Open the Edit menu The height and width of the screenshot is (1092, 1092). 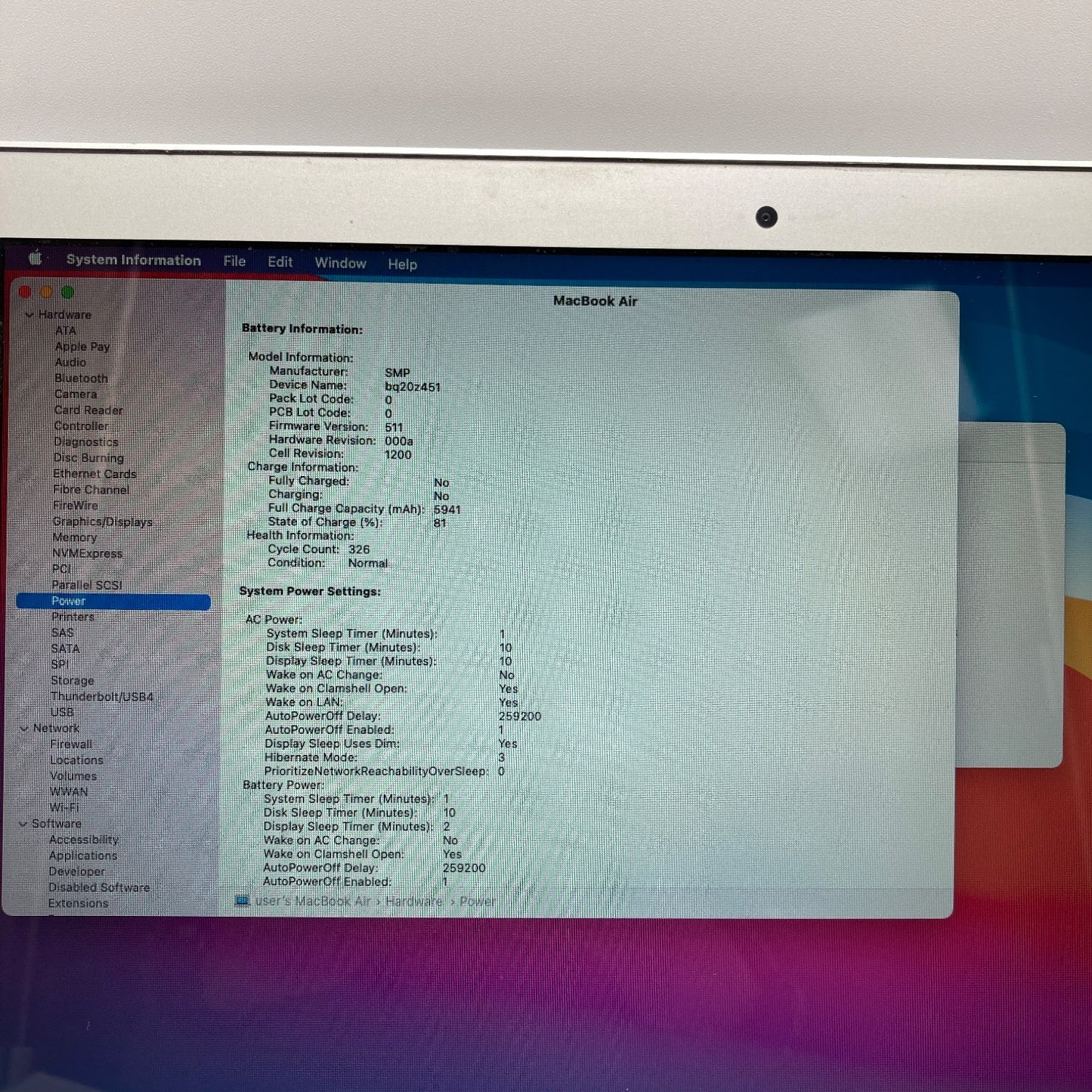click(280, 262)
